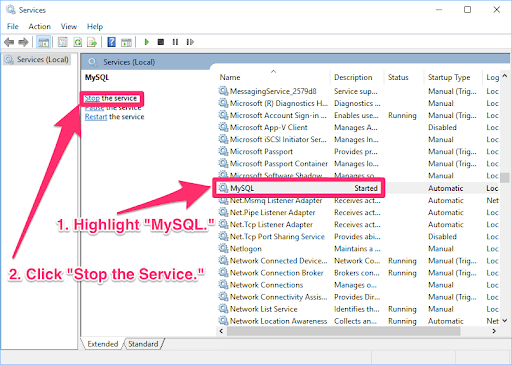Open the Help toolbar icon
512x365 pixels.
click(111, 42)
